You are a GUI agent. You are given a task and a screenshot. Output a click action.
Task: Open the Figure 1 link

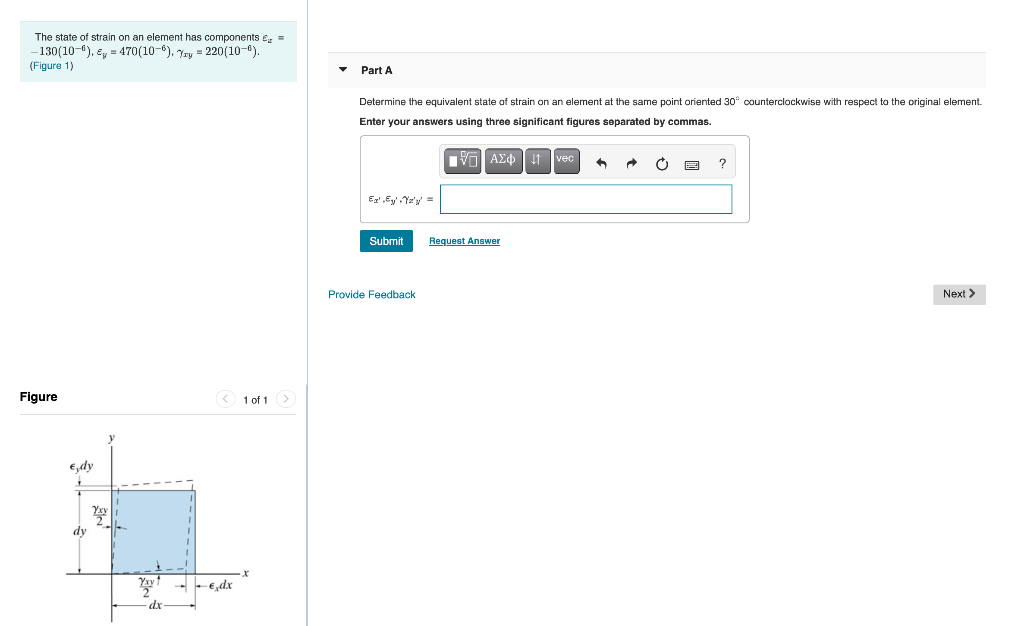click(x=52, y=66)
